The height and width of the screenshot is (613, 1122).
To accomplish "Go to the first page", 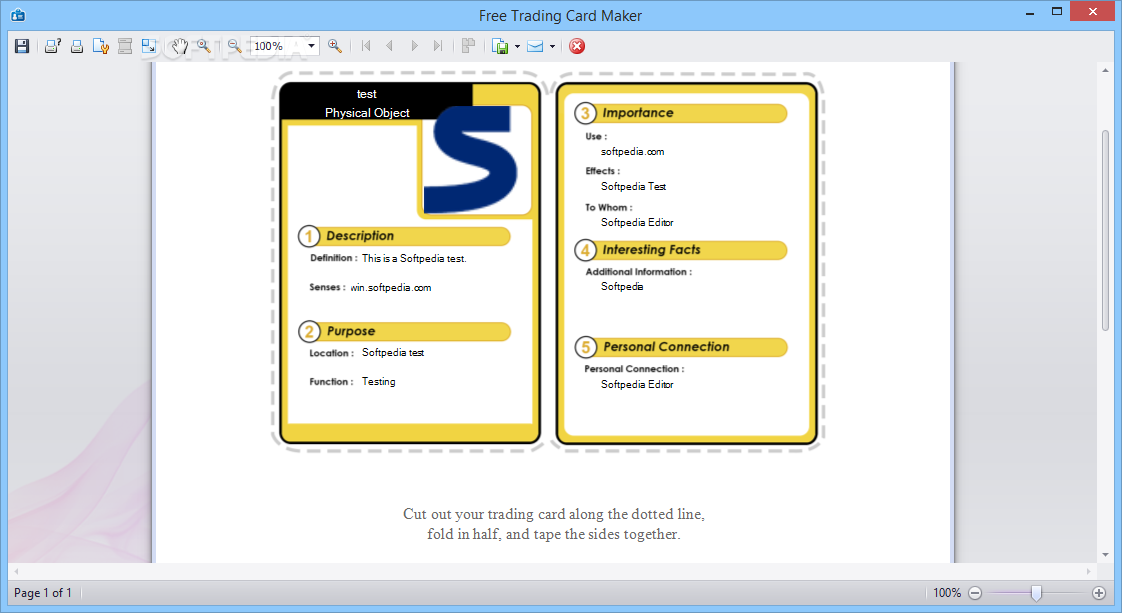I will tap(366, 46).
